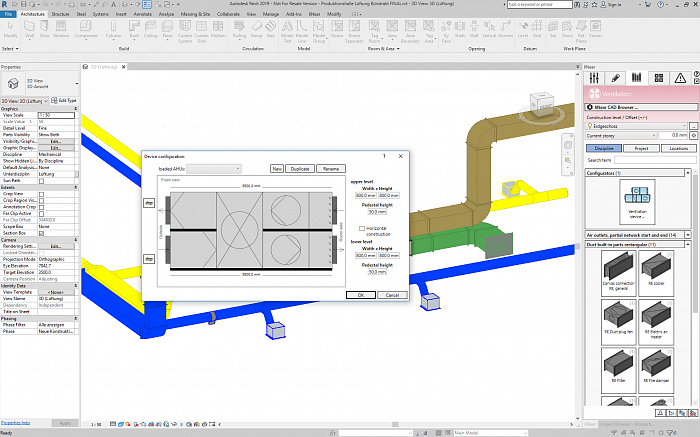
Task: Toggle Far Clip Active checkbox
Action: [x=42, y=214]
